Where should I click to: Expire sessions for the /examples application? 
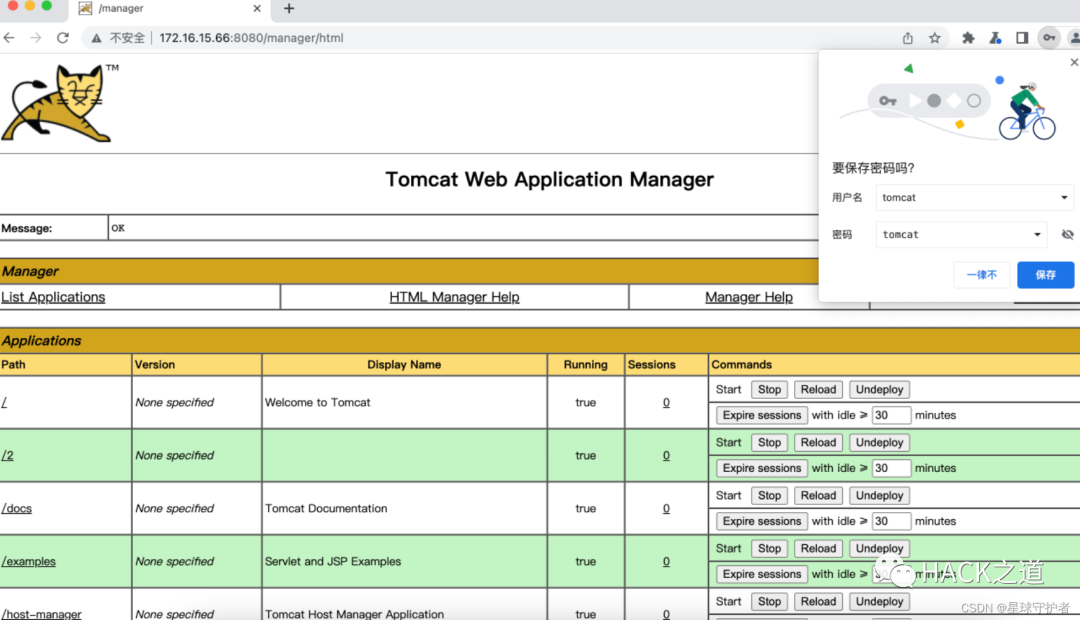(762, 575)
